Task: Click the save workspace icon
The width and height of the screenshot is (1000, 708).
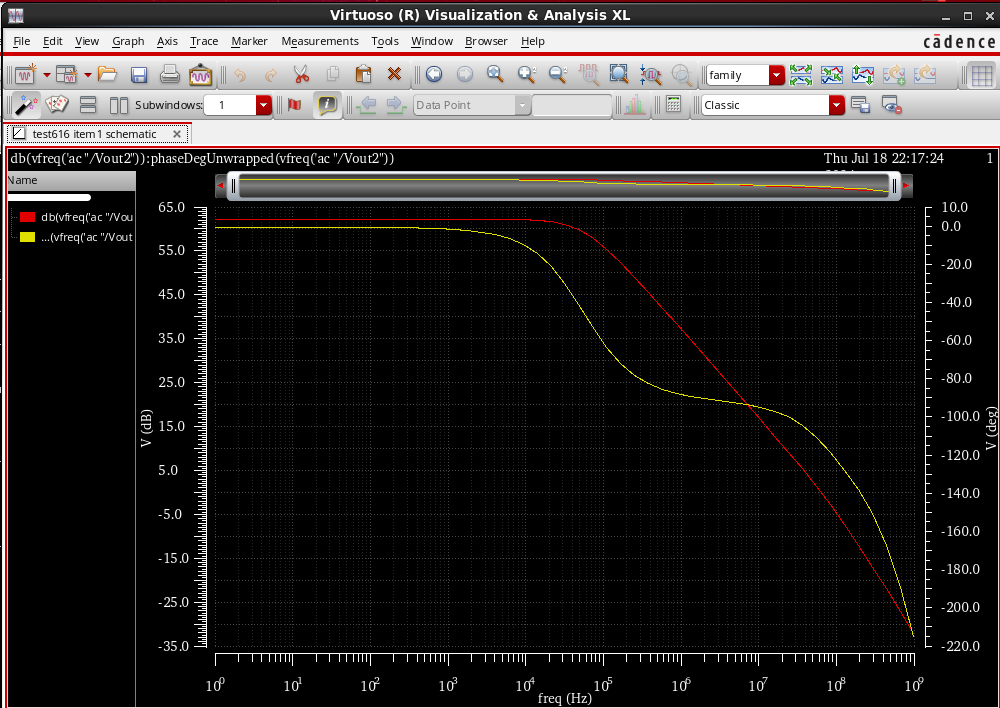Action: [860, 105]
